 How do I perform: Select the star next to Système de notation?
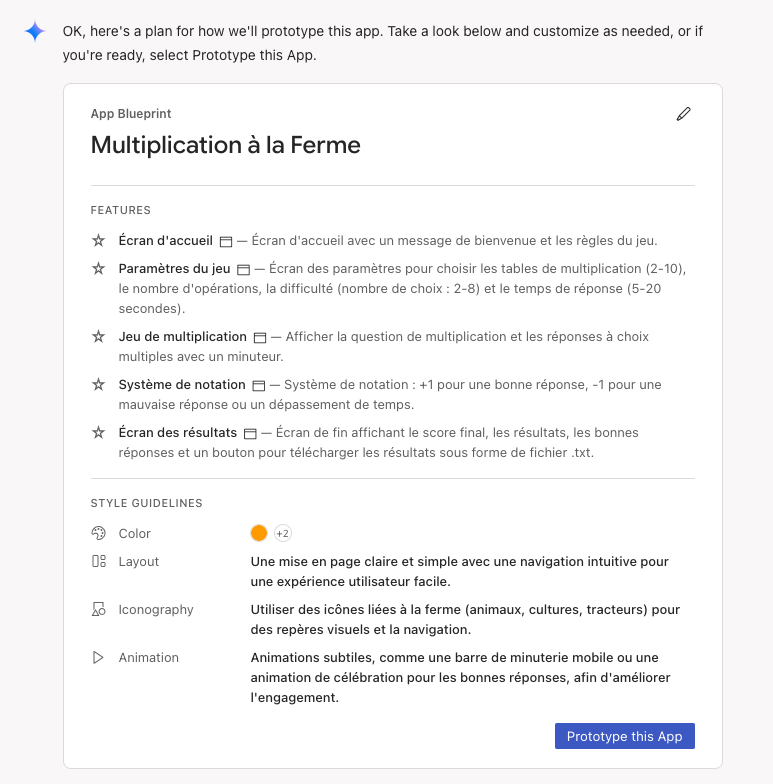(98, 385)
